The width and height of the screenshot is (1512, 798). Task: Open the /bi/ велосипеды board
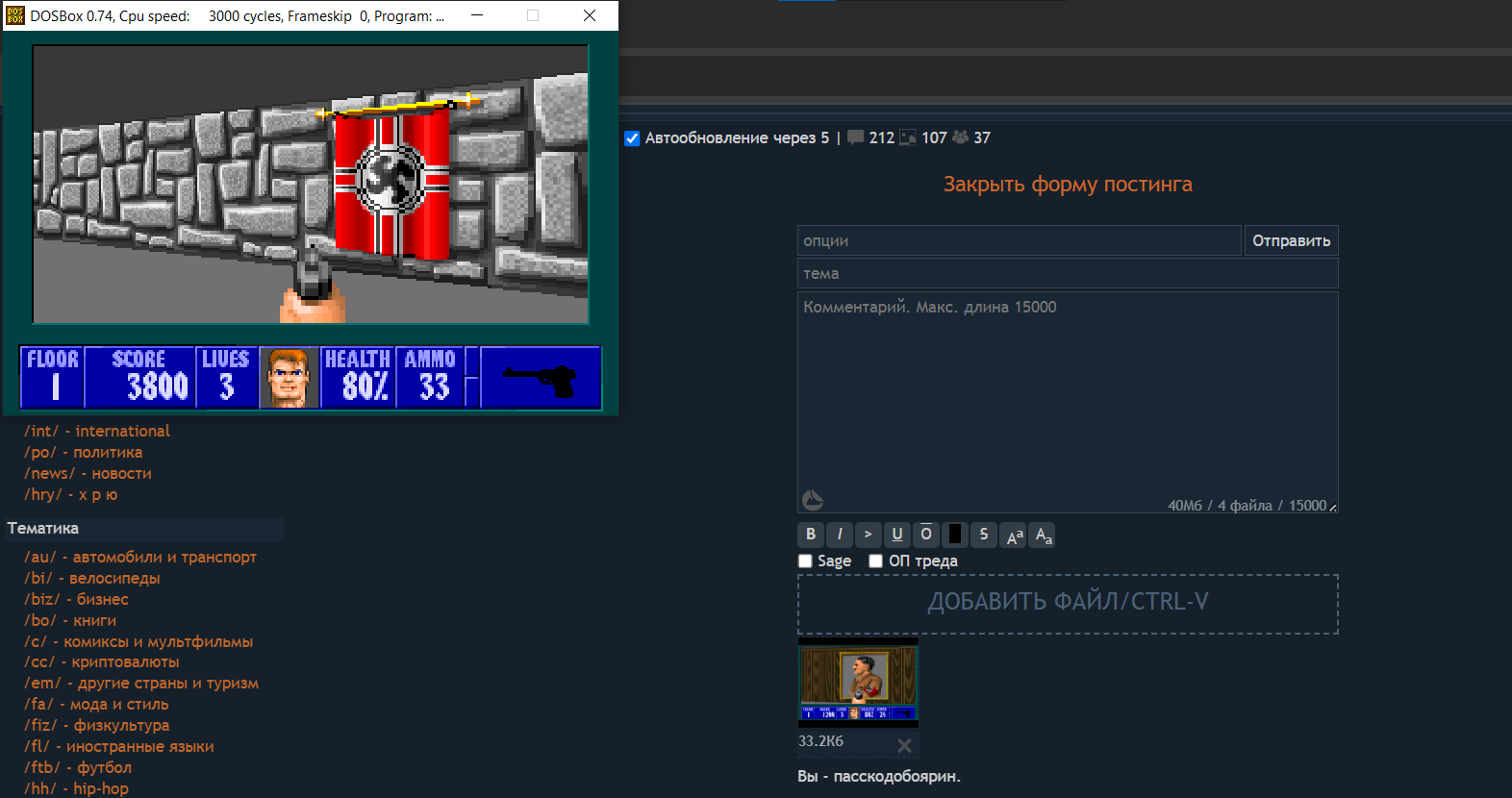92,578
